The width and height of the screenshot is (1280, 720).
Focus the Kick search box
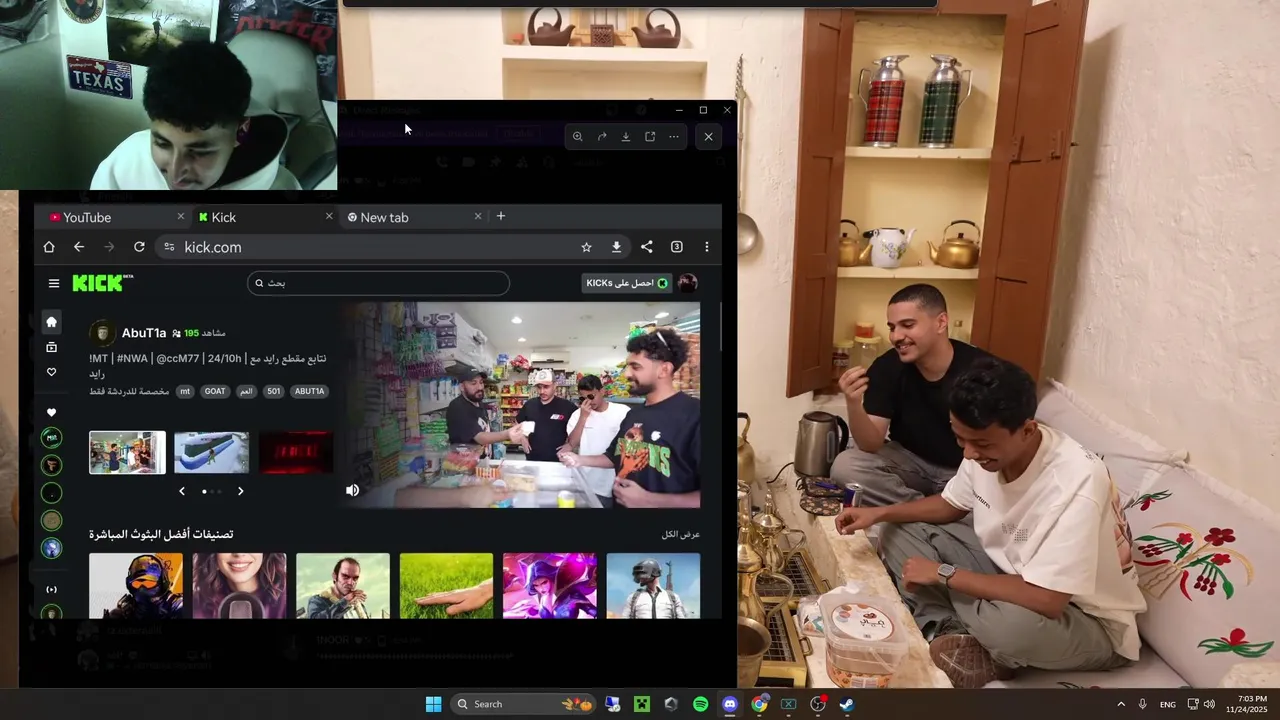pos(378,283)
